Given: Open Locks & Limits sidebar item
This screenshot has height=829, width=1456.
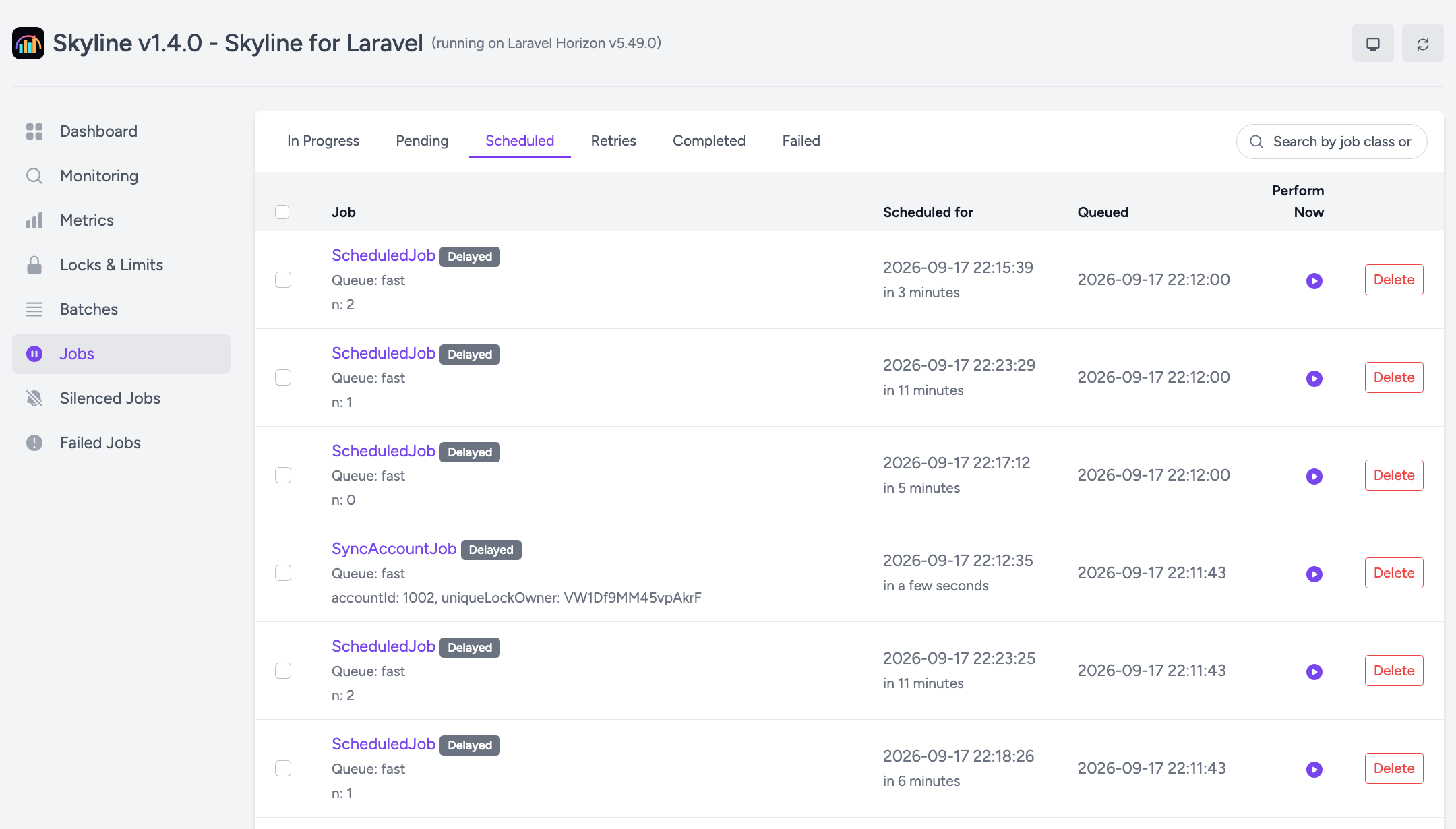Looking at the screenshot, I should 121,265.
